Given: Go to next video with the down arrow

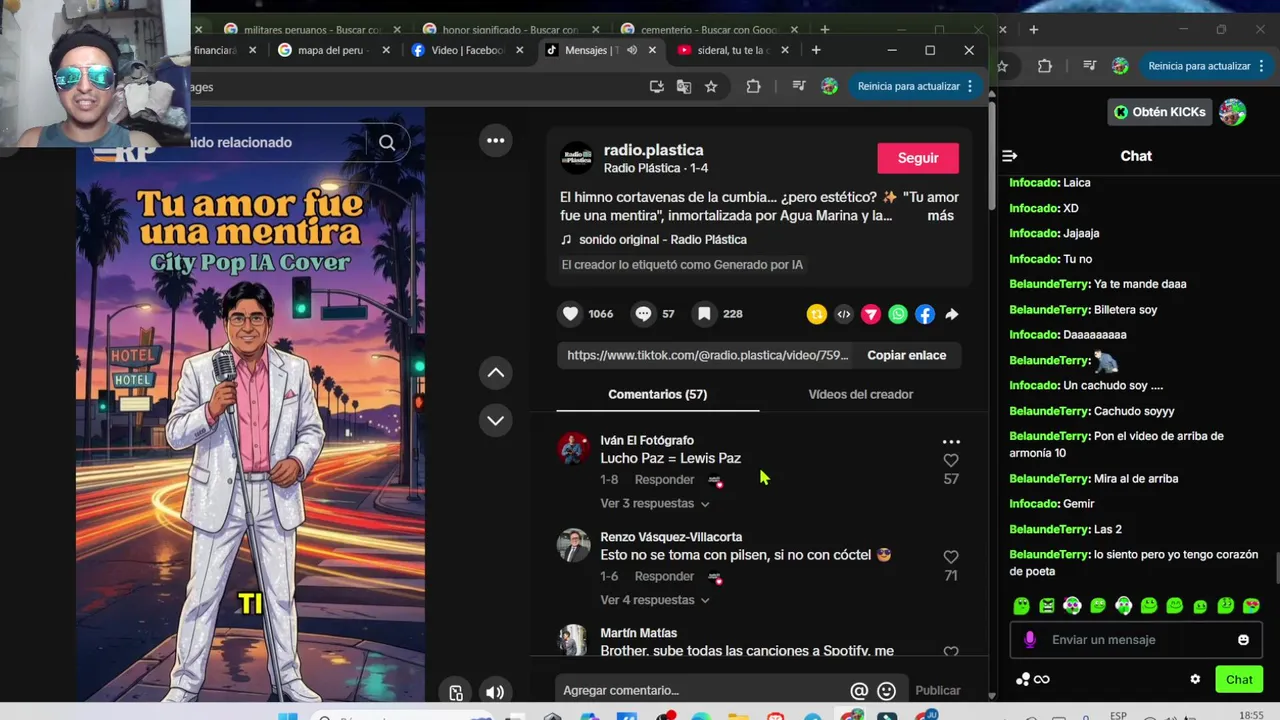Looking at the screenshot, I should (x=495, y=420).
